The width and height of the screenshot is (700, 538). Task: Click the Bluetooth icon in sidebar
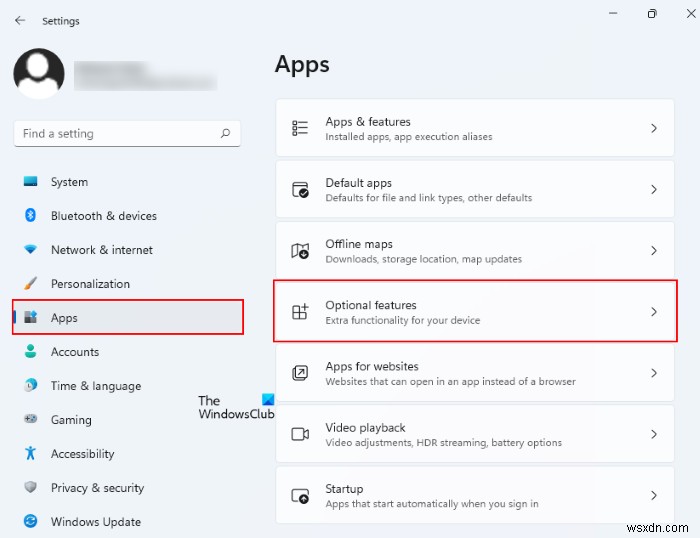30,215
